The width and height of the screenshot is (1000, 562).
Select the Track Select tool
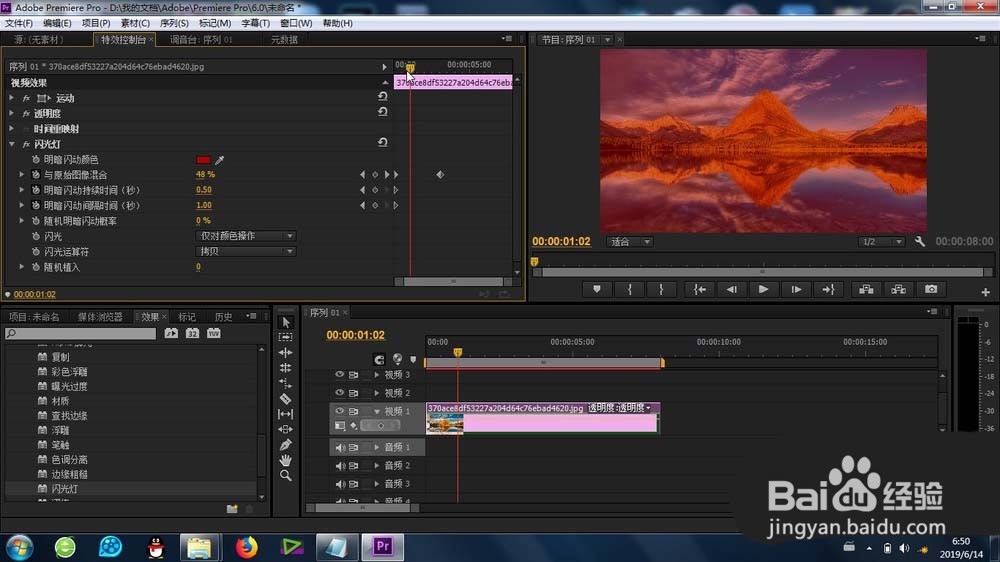click(x=286, y=337)
